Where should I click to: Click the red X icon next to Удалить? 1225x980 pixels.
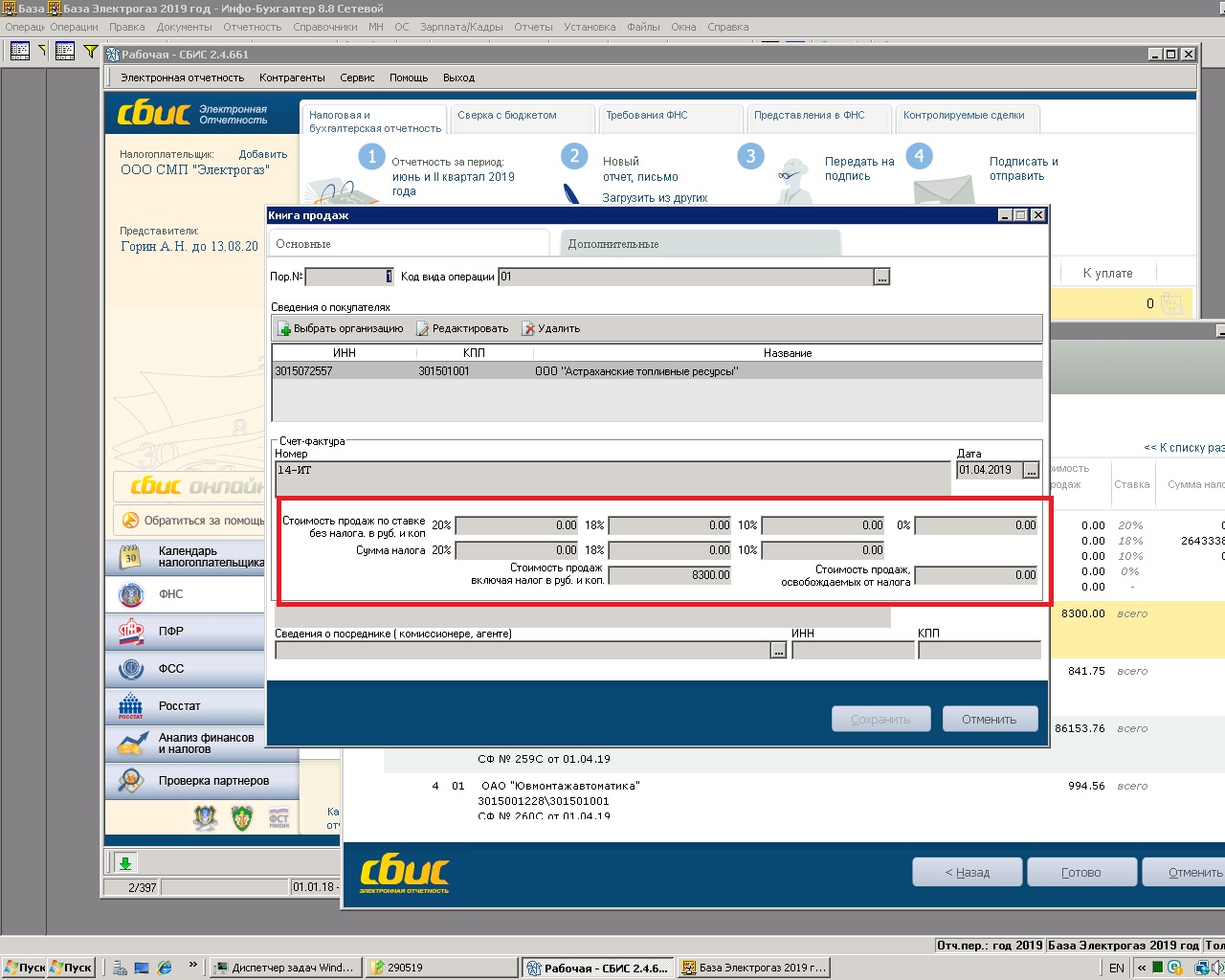point(528,328)
